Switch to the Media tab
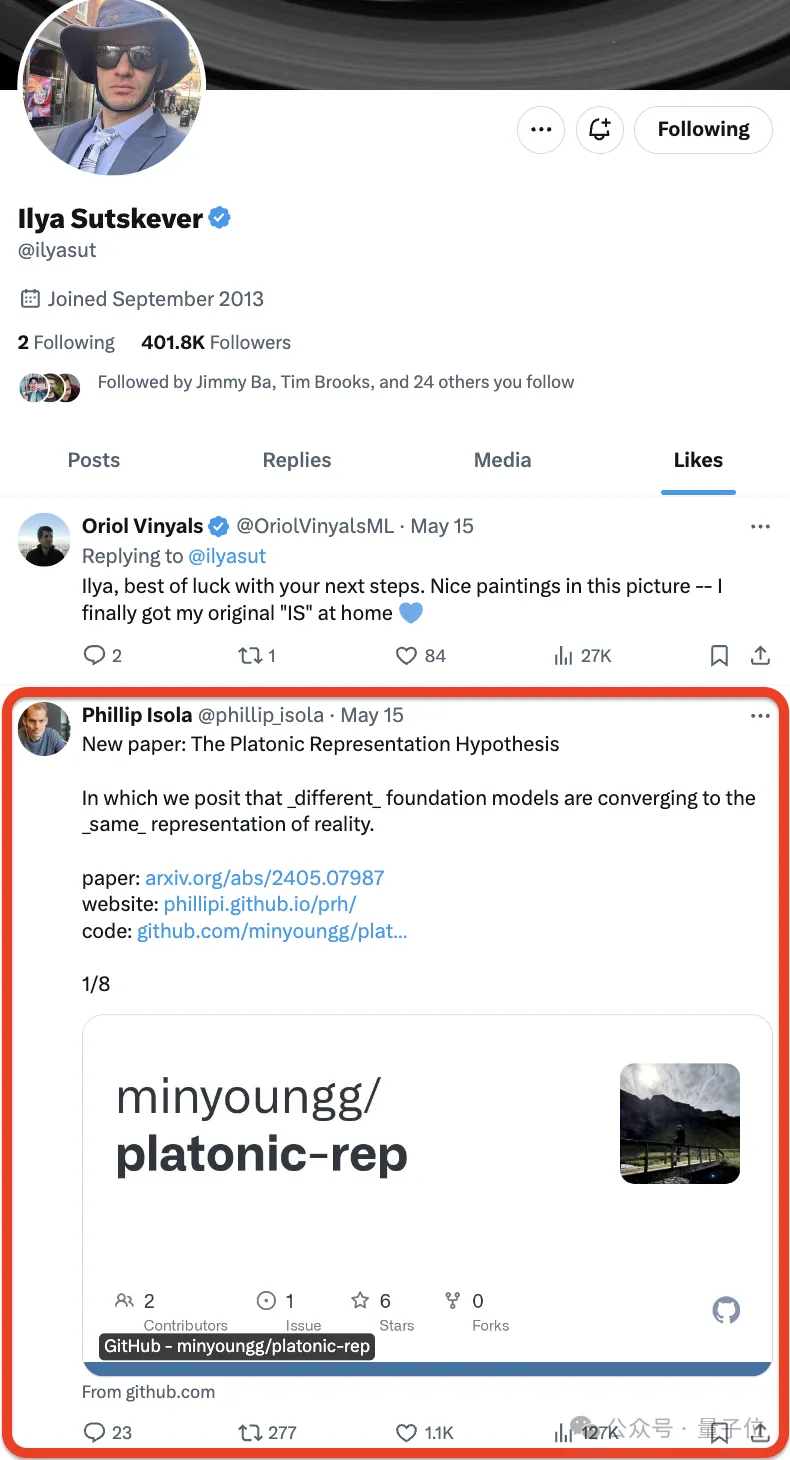 coord(502,460)
